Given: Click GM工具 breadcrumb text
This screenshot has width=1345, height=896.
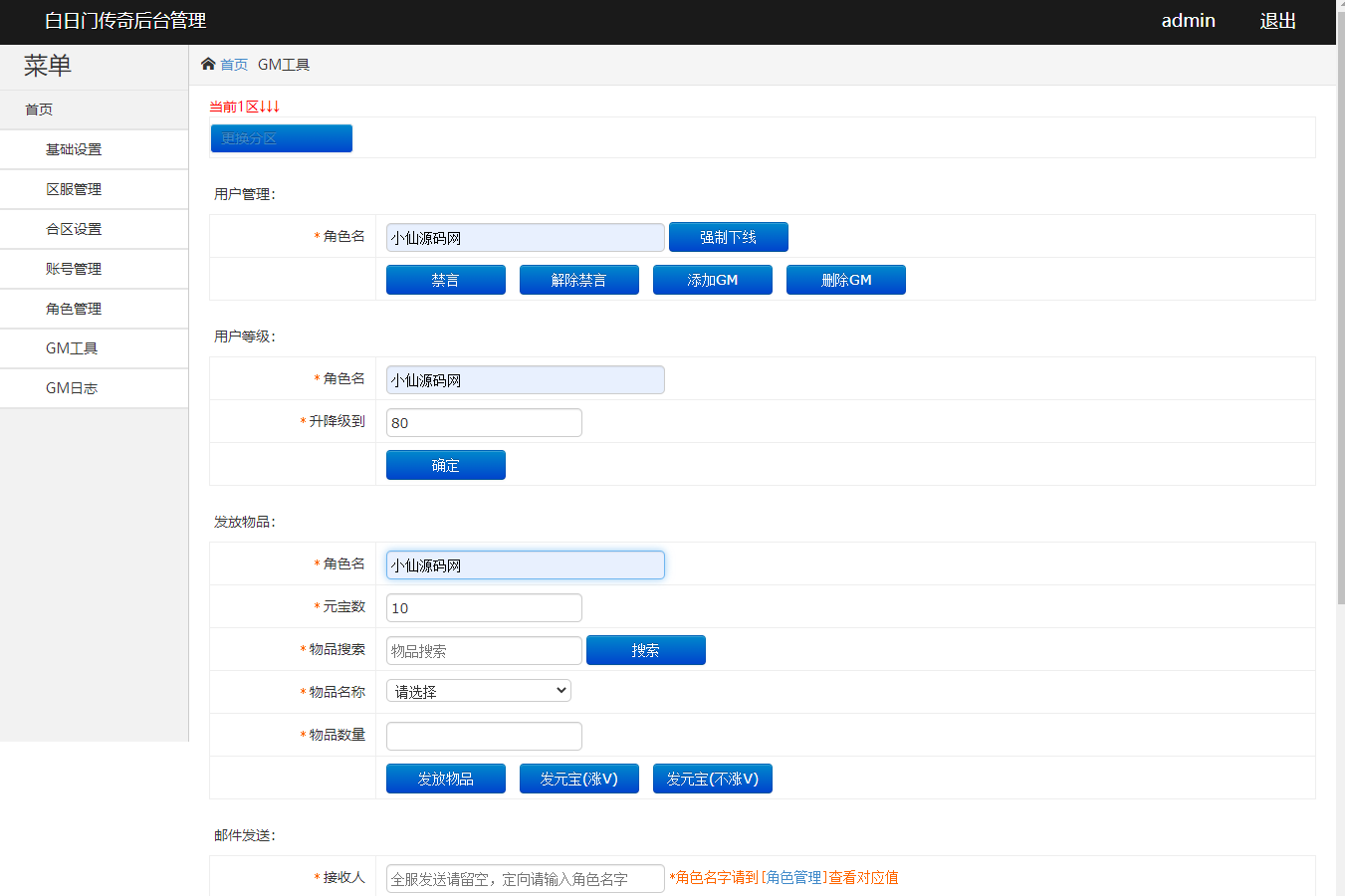Looking at the screenshot, I should [284, 65].
